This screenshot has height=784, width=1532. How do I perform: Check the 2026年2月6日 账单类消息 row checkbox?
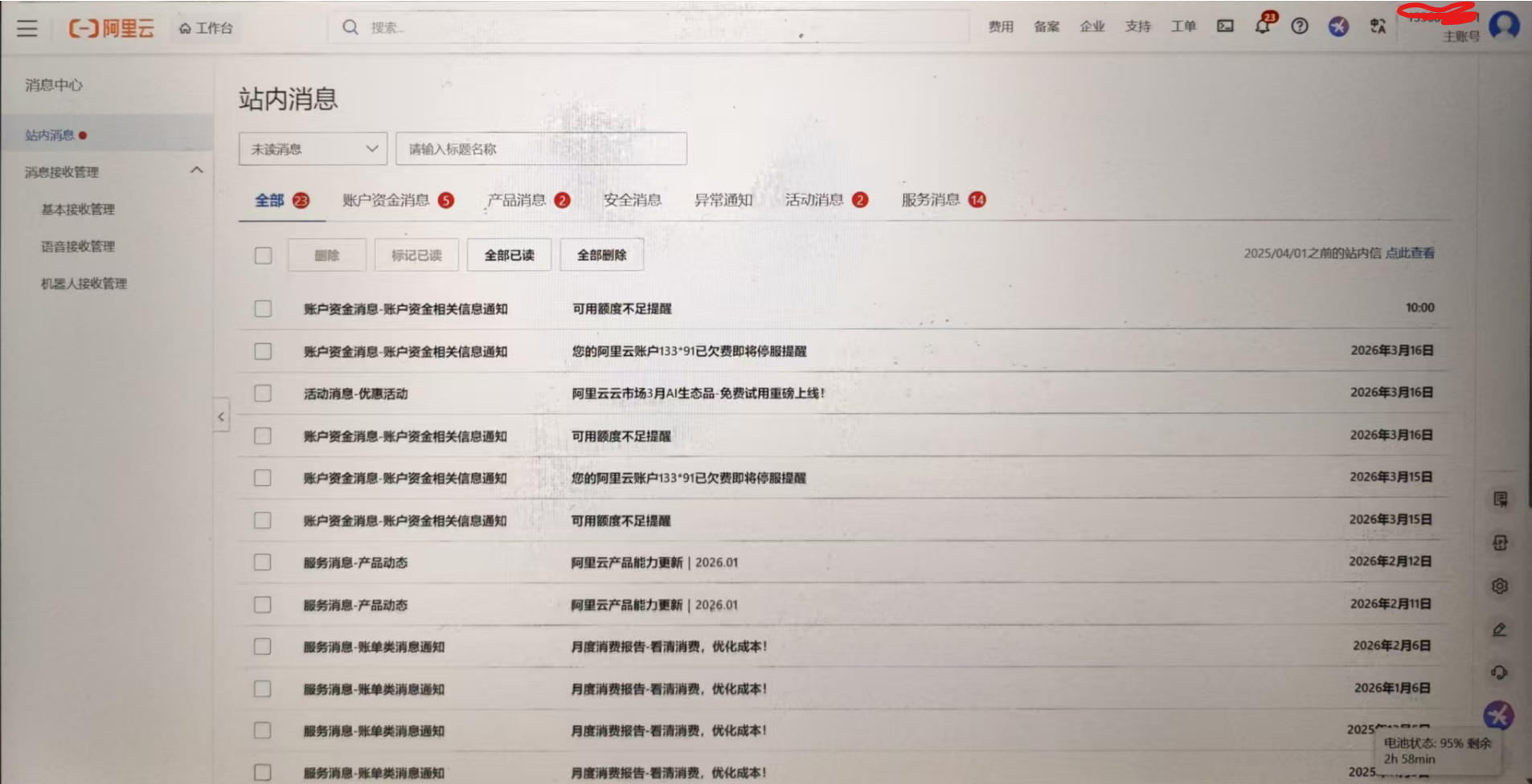click(x=262, y=647)
